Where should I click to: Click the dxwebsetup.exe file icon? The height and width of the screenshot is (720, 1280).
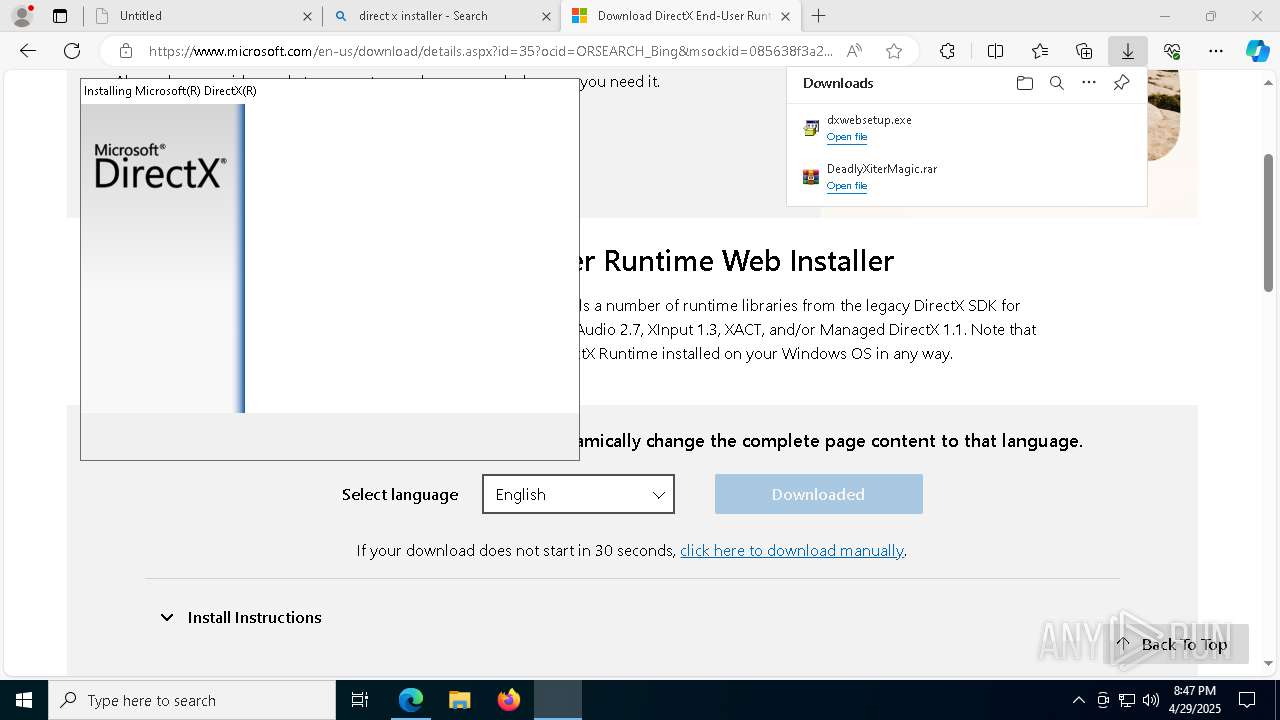click(811, 128)
